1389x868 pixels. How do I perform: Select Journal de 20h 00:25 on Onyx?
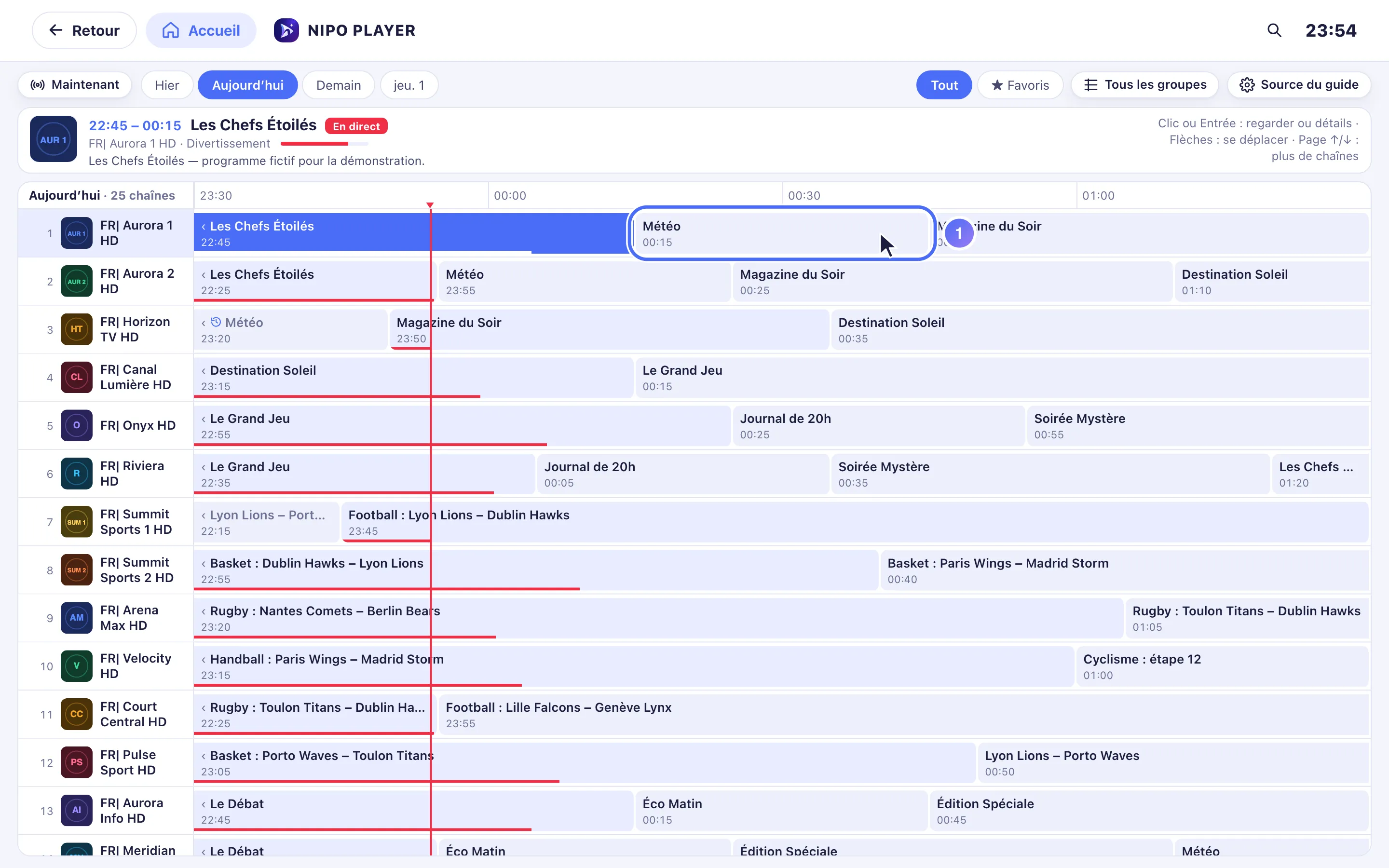878,426
